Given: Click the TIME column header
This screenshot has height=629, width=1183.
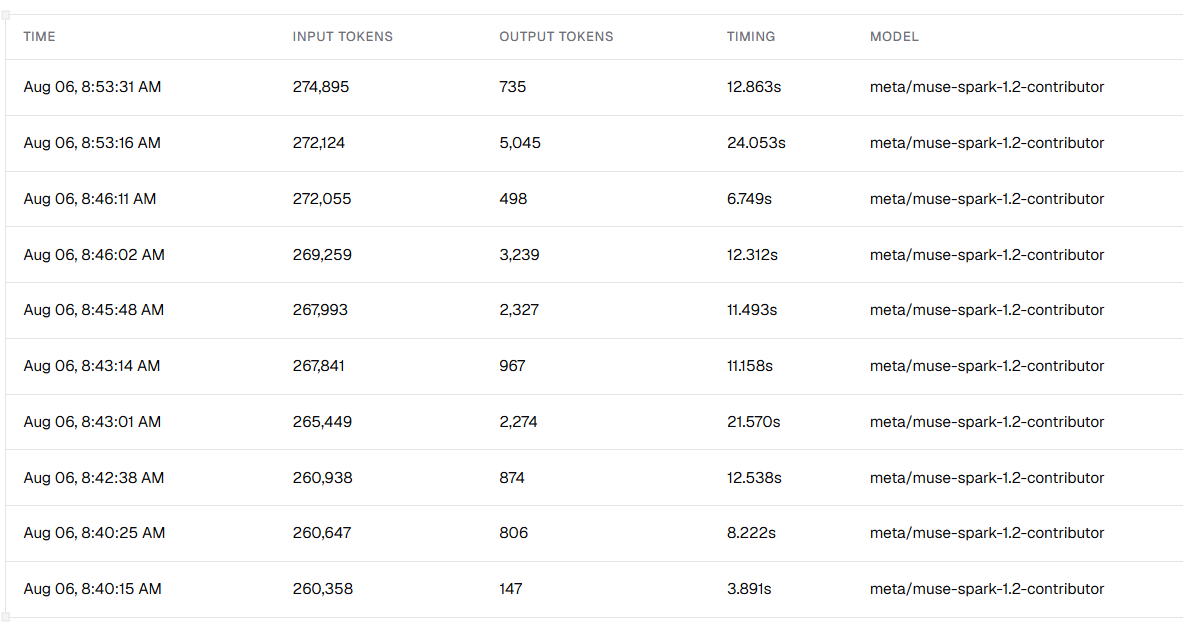Looking at the screenshot, I should [x=39, y=37].
